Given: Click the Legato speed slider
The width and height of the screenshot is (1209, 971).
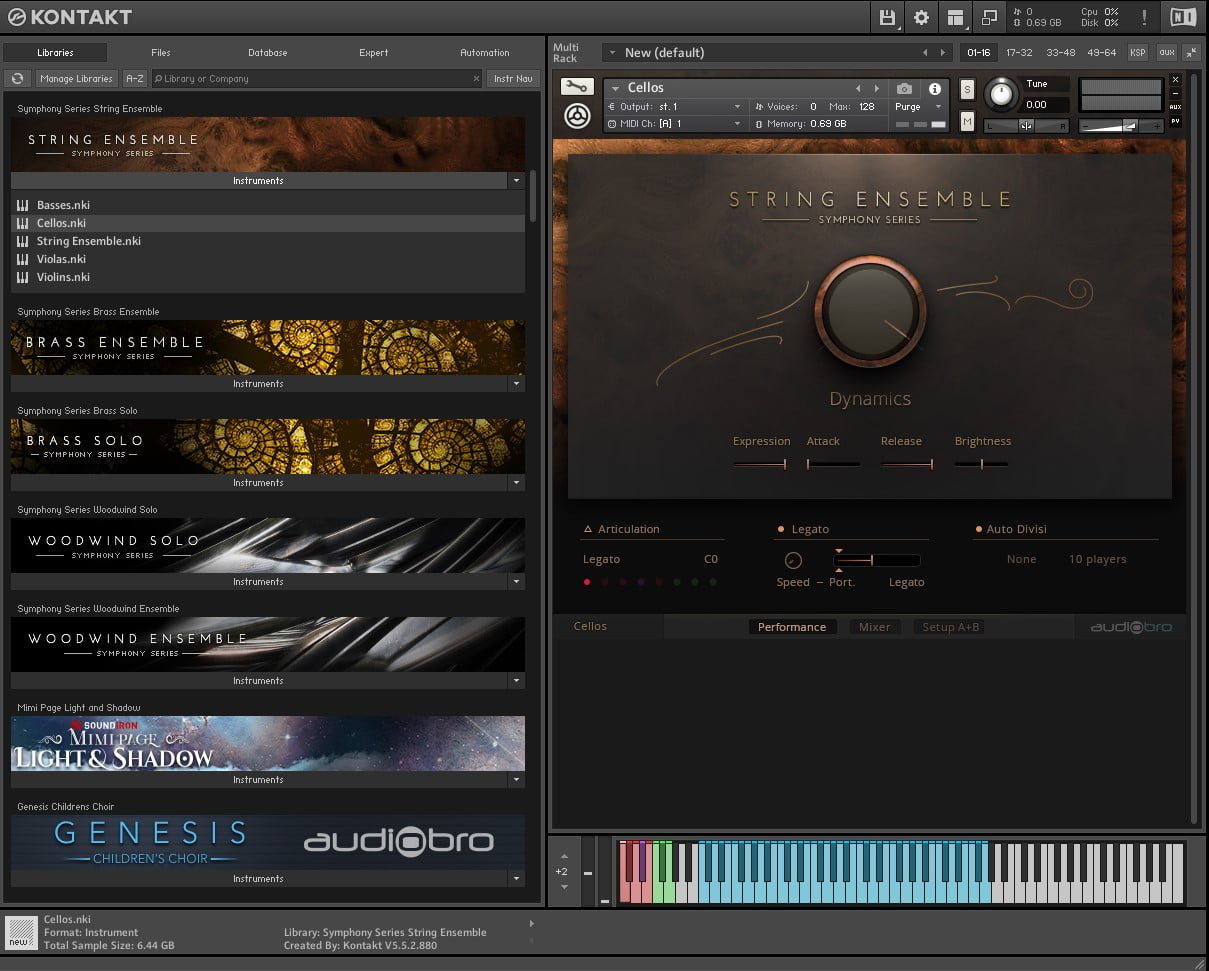Looking at the screenshot, I should click(x=877, y=560).
